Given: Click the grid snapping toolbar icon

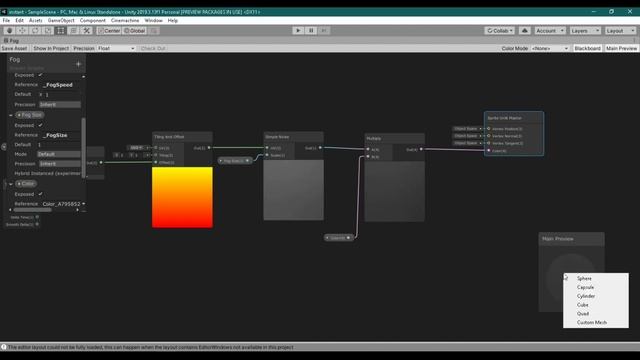Looking at the screenshot, I should (x=154, y=31).
